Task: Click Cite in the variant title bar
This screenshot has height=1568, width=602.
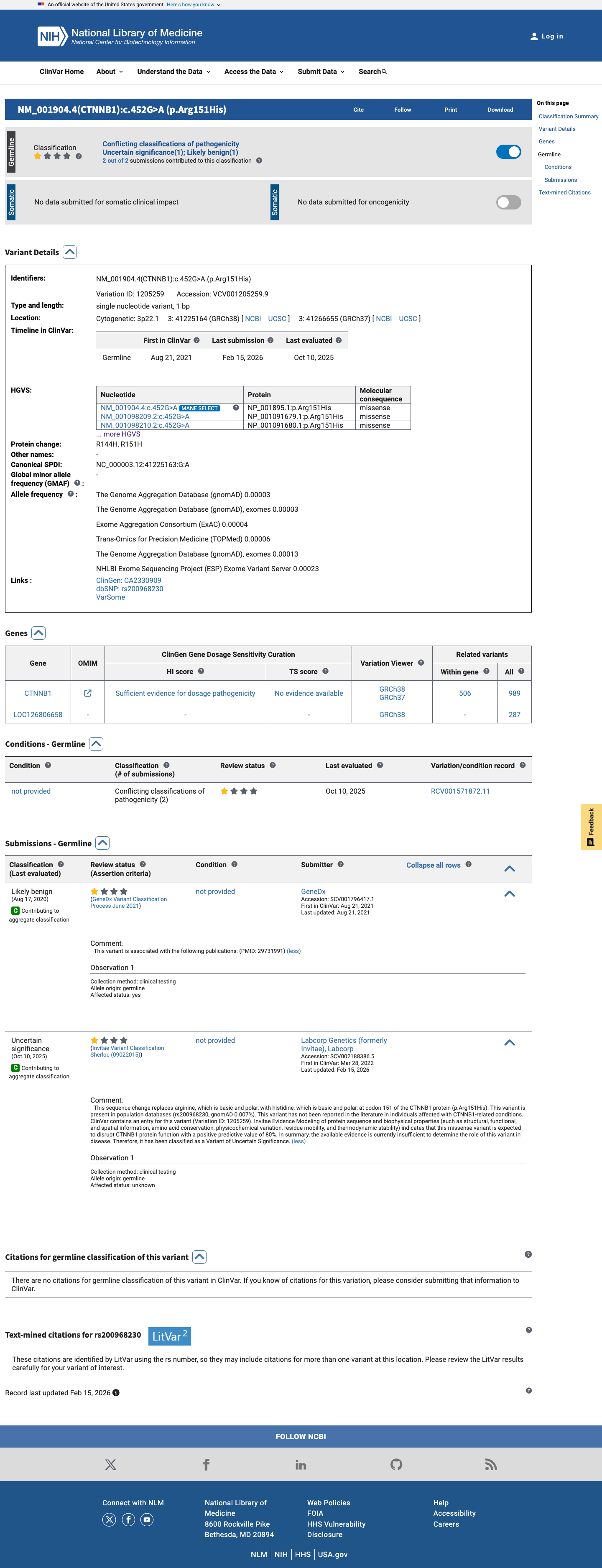Action: 359,110
